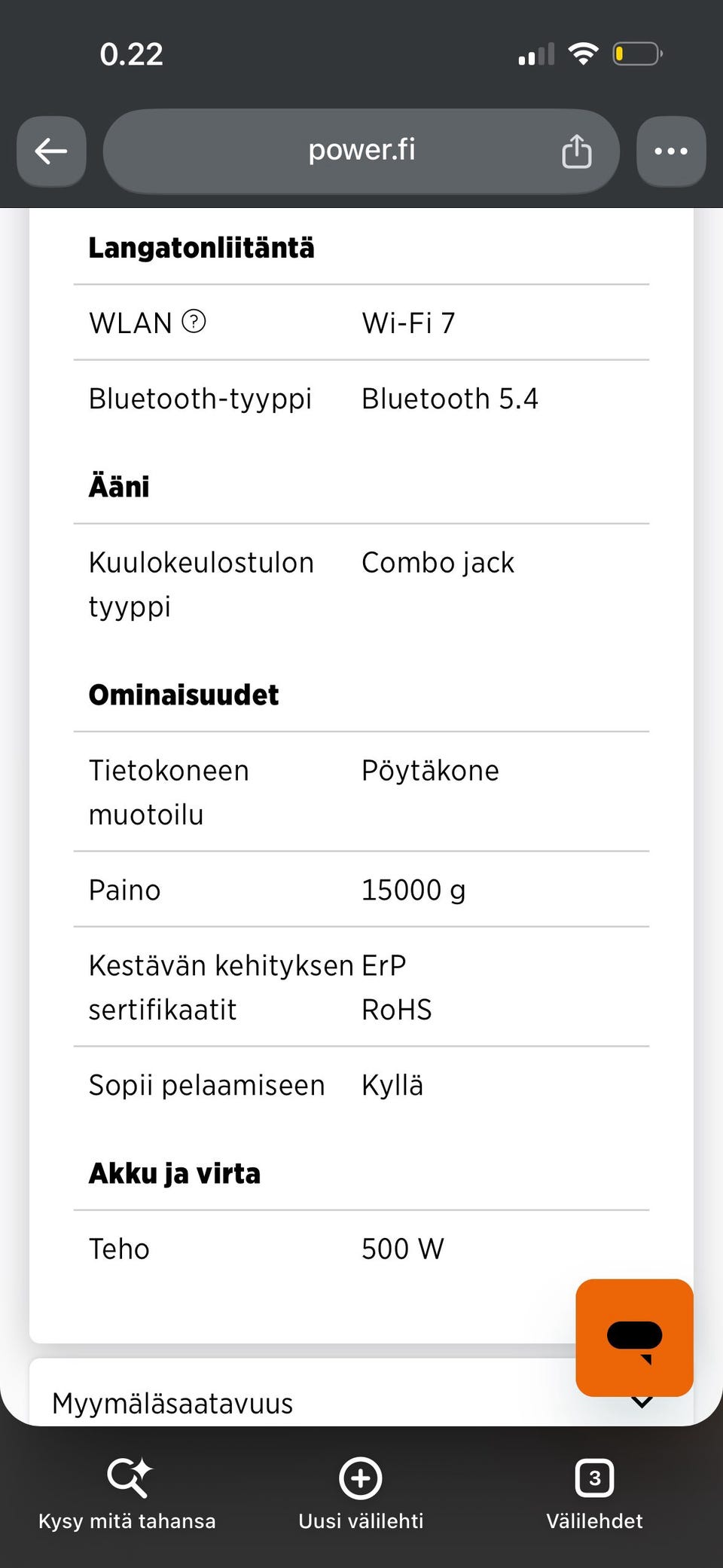723x1568 pixels.
Task: Tap the Ominaisuudet section heading
Action: (184, 695)
